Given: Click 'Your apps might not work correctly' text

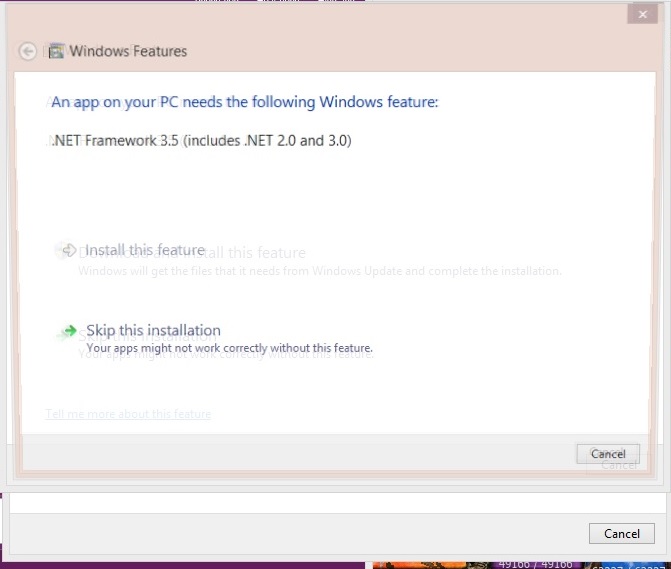Looking at the screenshot, I should point(229,348).
